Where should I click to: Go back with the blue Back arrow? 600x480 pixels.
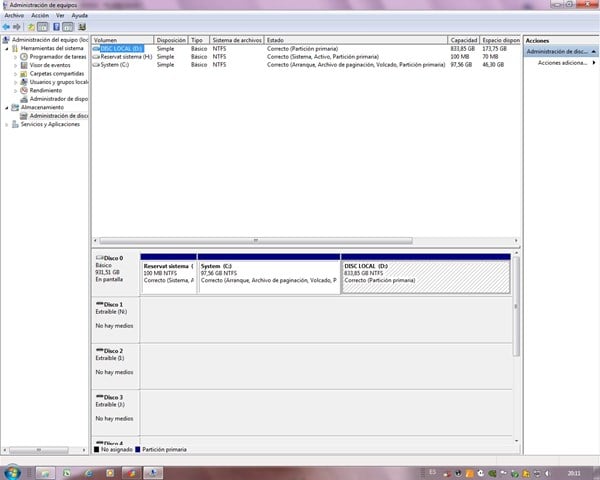[6, 27]
